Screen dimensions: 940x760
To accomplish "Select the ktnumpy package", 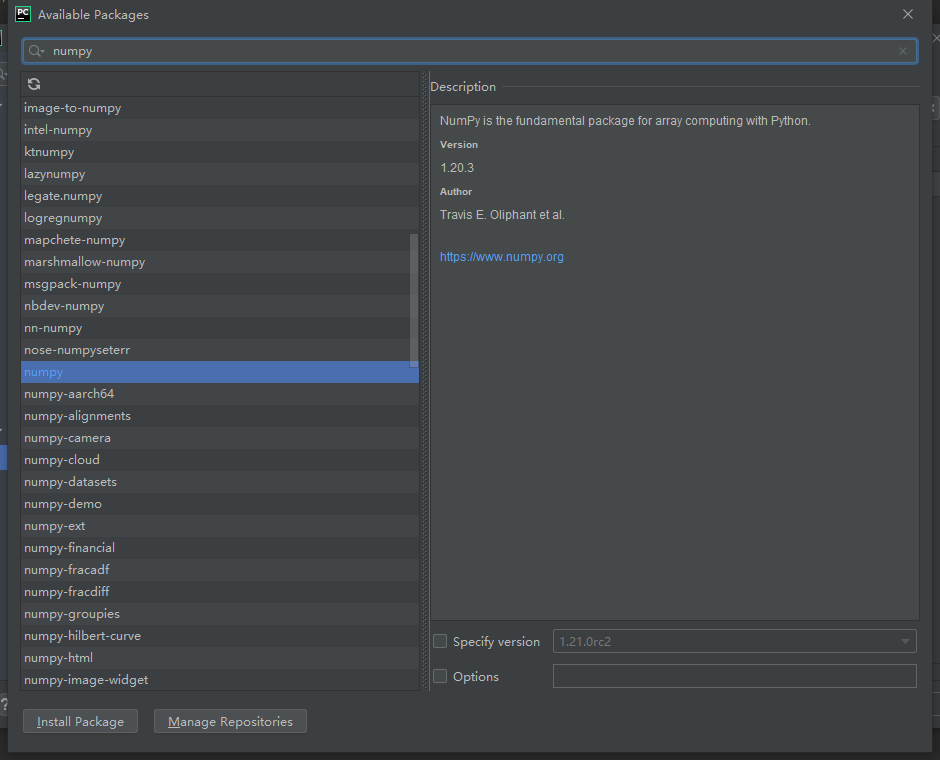I will click(x=49, y=151).
